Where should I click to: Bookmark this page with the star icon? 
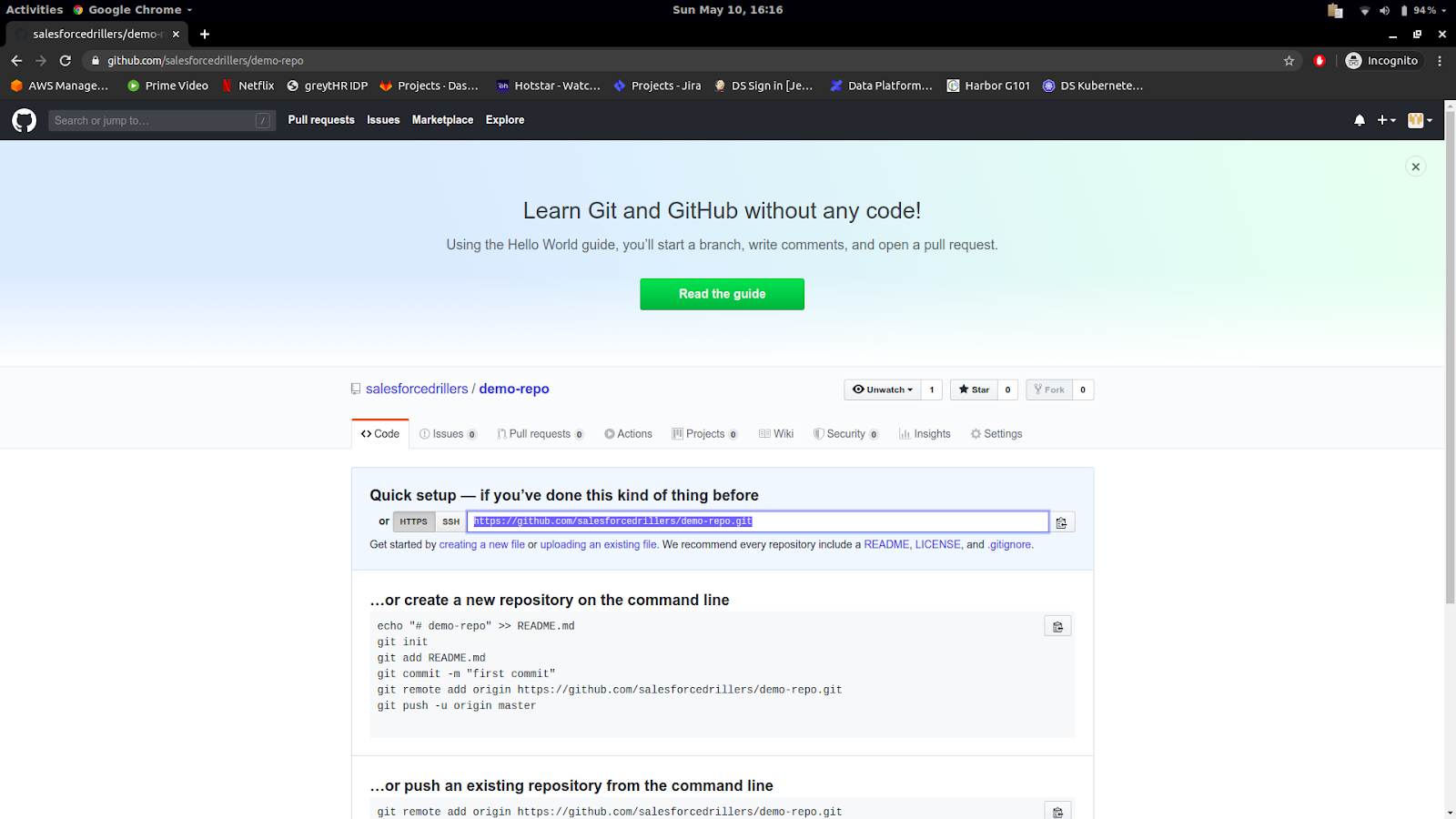[x=1289, y=61]
